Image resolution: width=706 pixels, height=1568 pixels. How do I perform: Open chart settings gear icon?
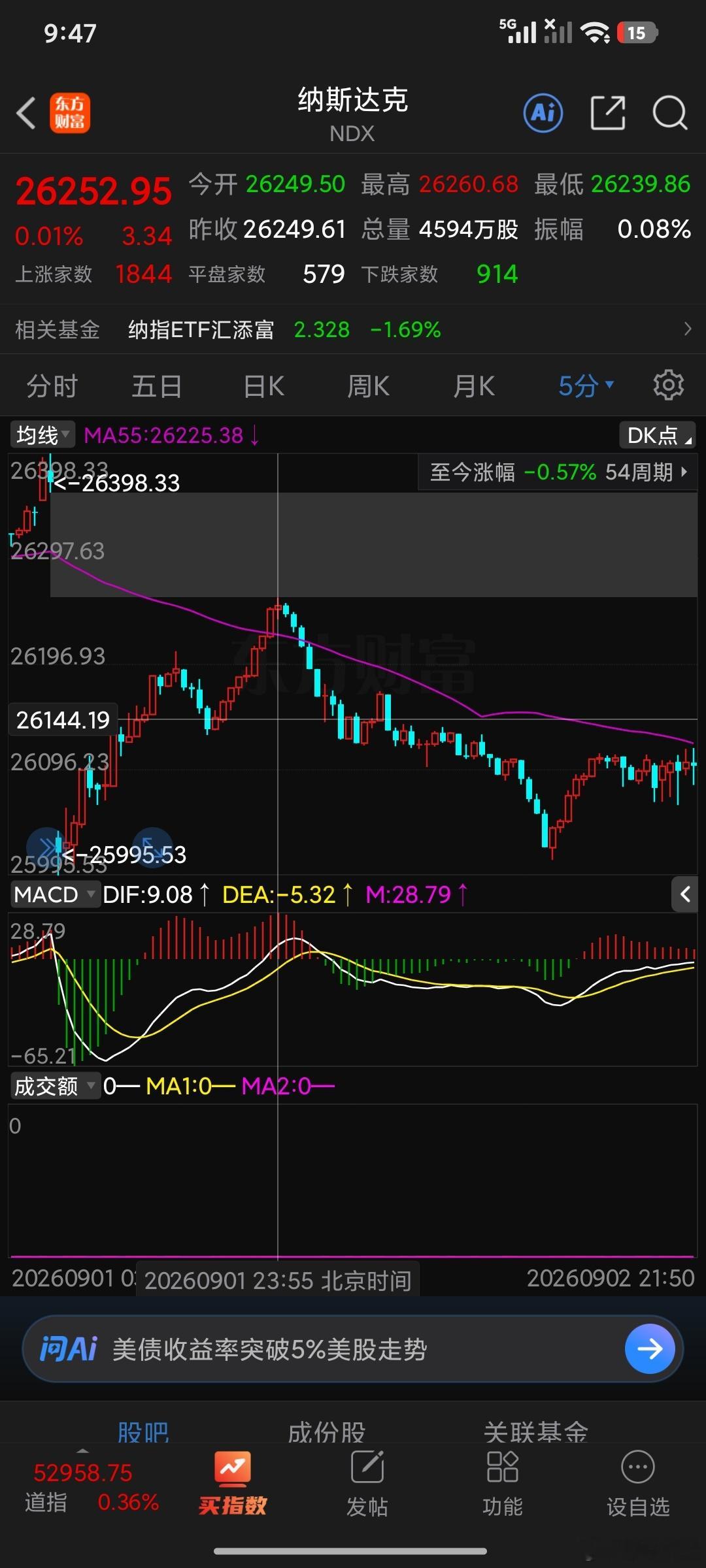tap(668, 385)
